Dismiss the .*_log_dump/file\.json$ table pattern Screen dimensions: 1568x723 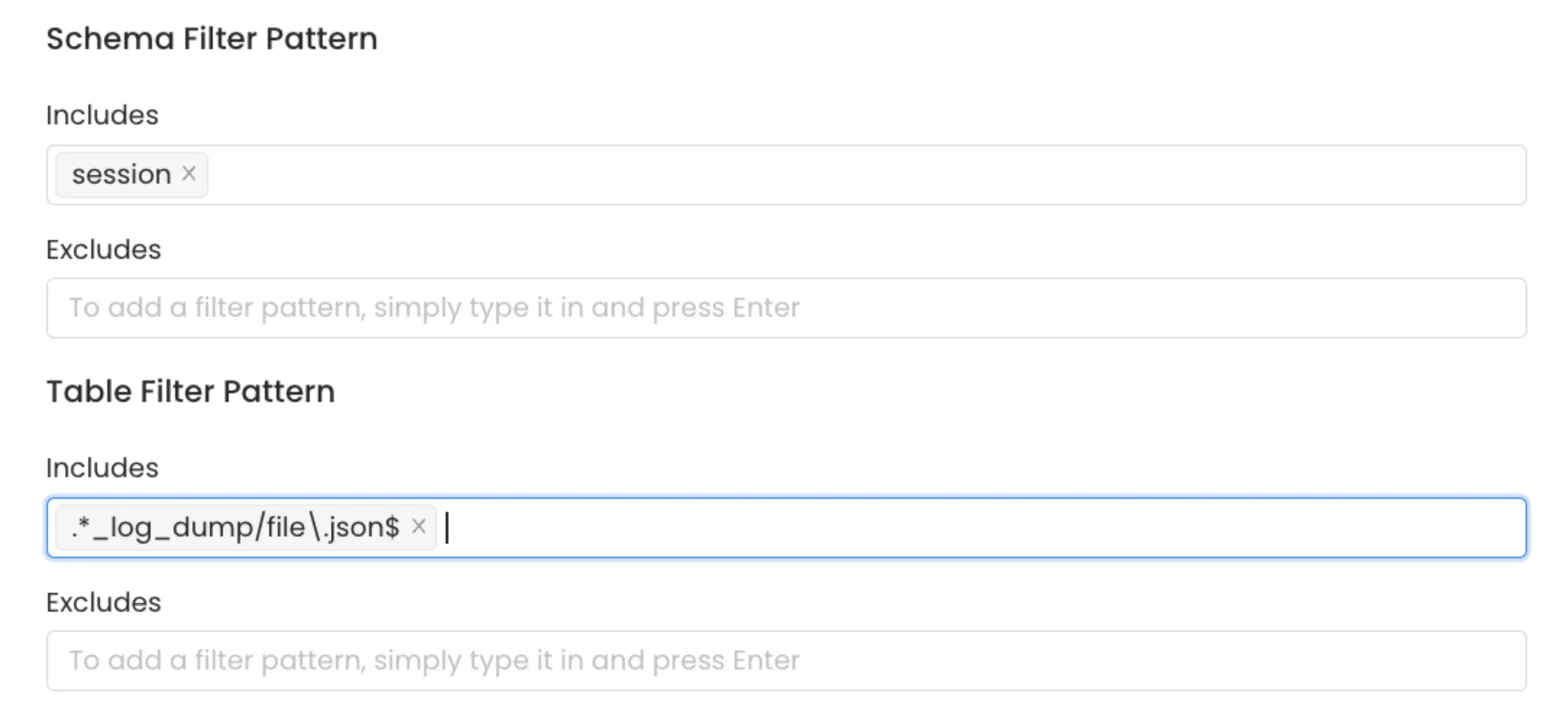click(x=419, y=527)
